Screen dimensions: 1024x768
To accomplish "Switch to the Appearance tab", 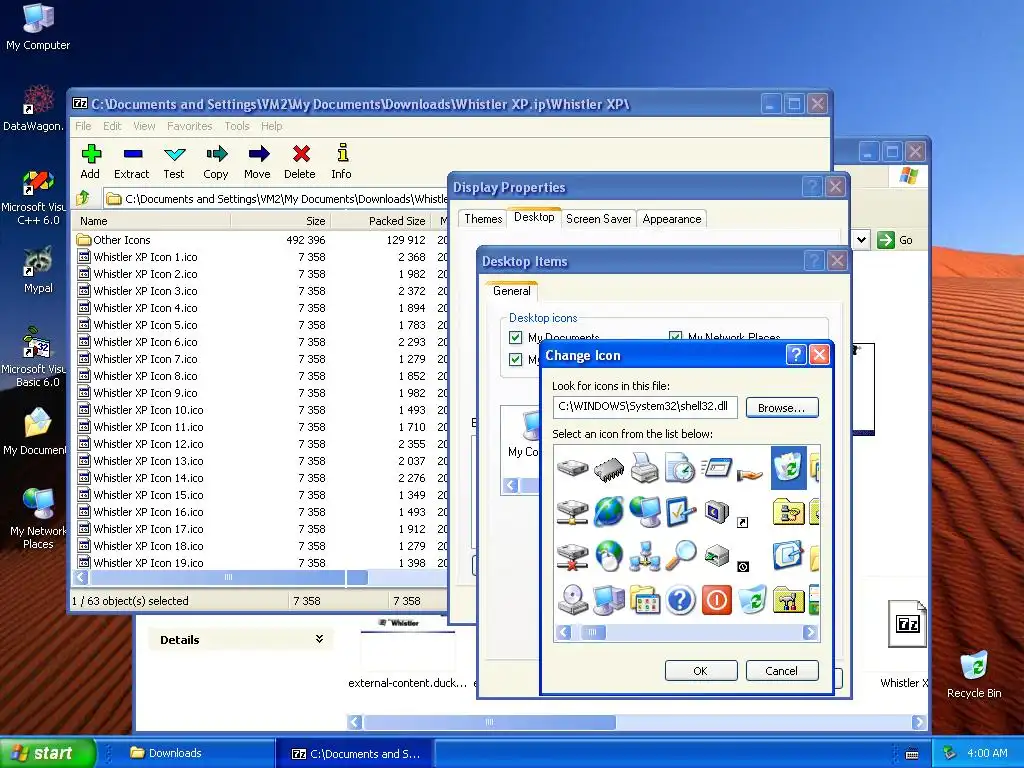I will tap(671, 219).
